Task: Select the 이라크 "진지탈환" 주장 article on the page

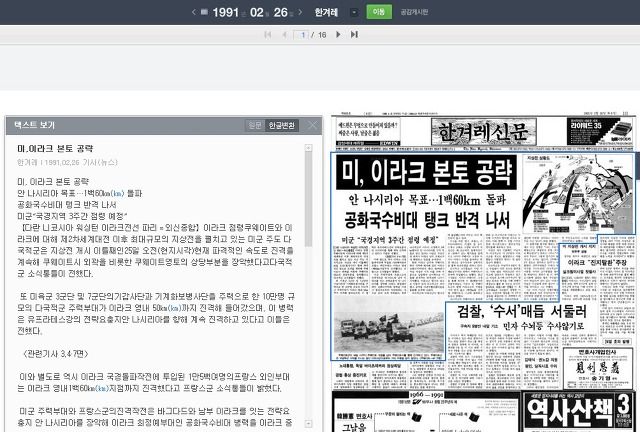Action: pos(597,262)
